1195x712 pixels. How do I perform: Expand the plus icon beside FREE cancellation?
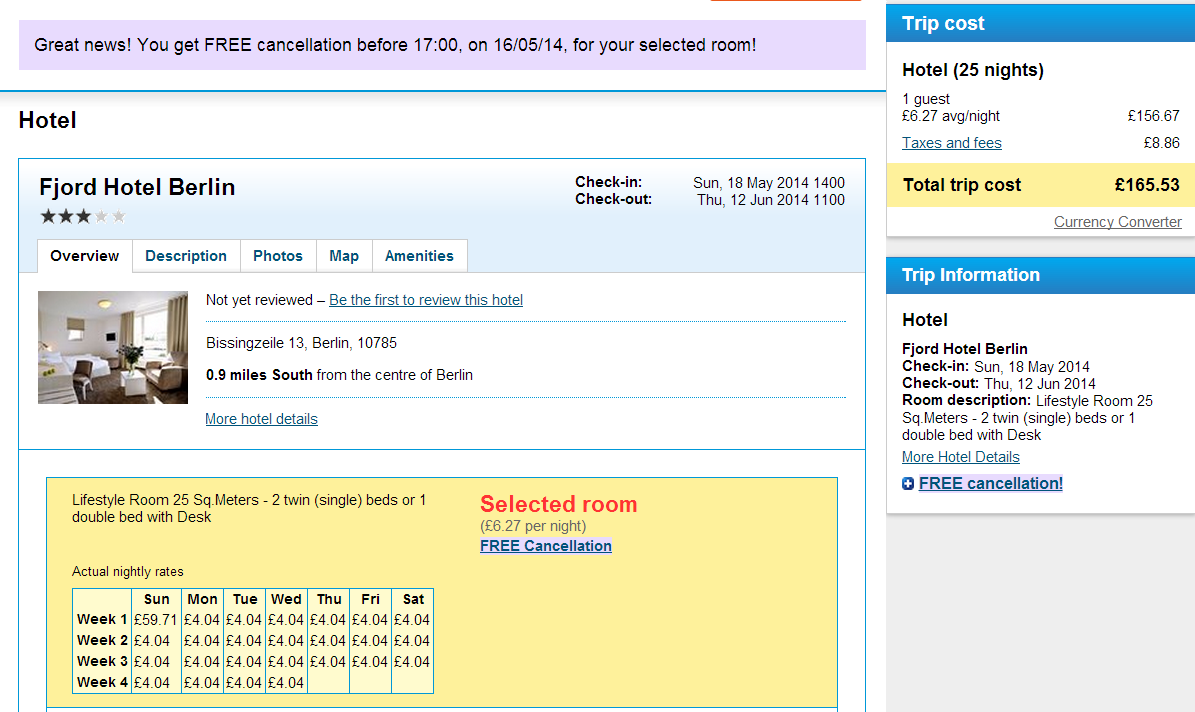pos(908,484)
